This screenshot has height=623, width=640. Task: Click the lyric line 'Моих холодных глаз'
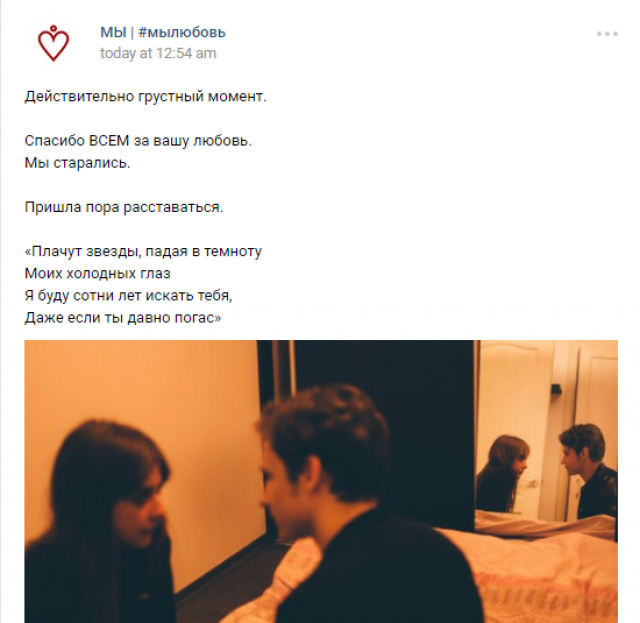[x=97, y=273]
